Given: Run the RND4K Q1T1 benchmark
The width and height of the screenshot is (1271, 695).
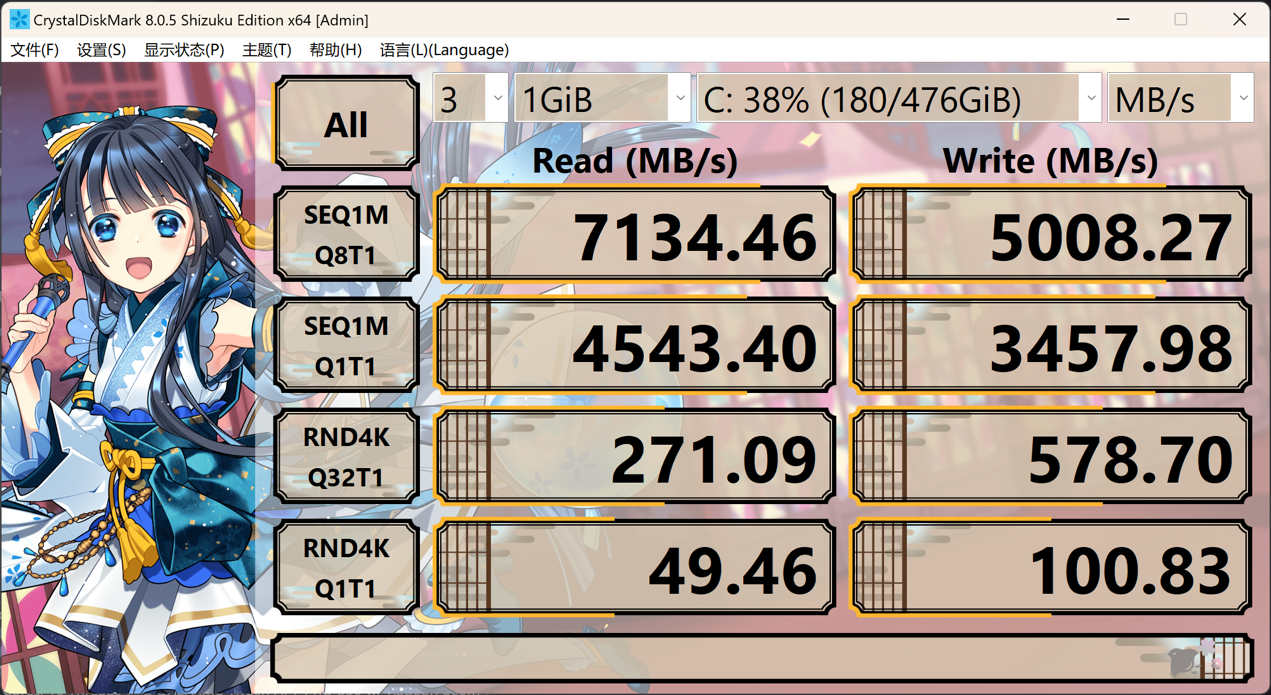Looking at the screenshot, I should 346,568.
